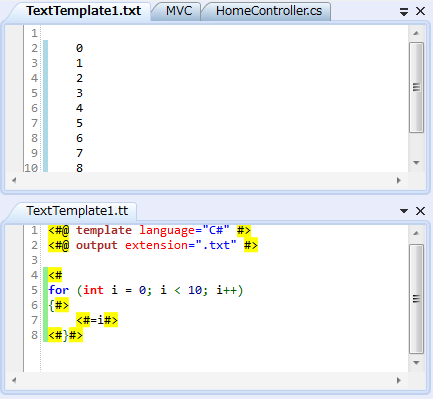Click the output value 3 on line 5
Image resolution: width=433 pixels, height=399 pixels.
tap(79, 93)
